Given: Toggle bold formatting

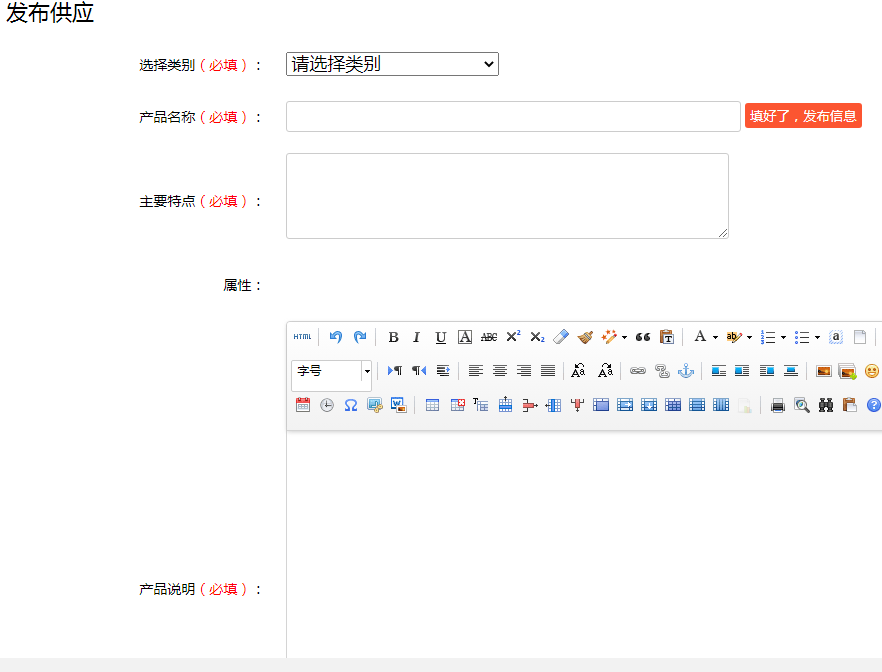Looking at the screenshot, I should (393, 337).
